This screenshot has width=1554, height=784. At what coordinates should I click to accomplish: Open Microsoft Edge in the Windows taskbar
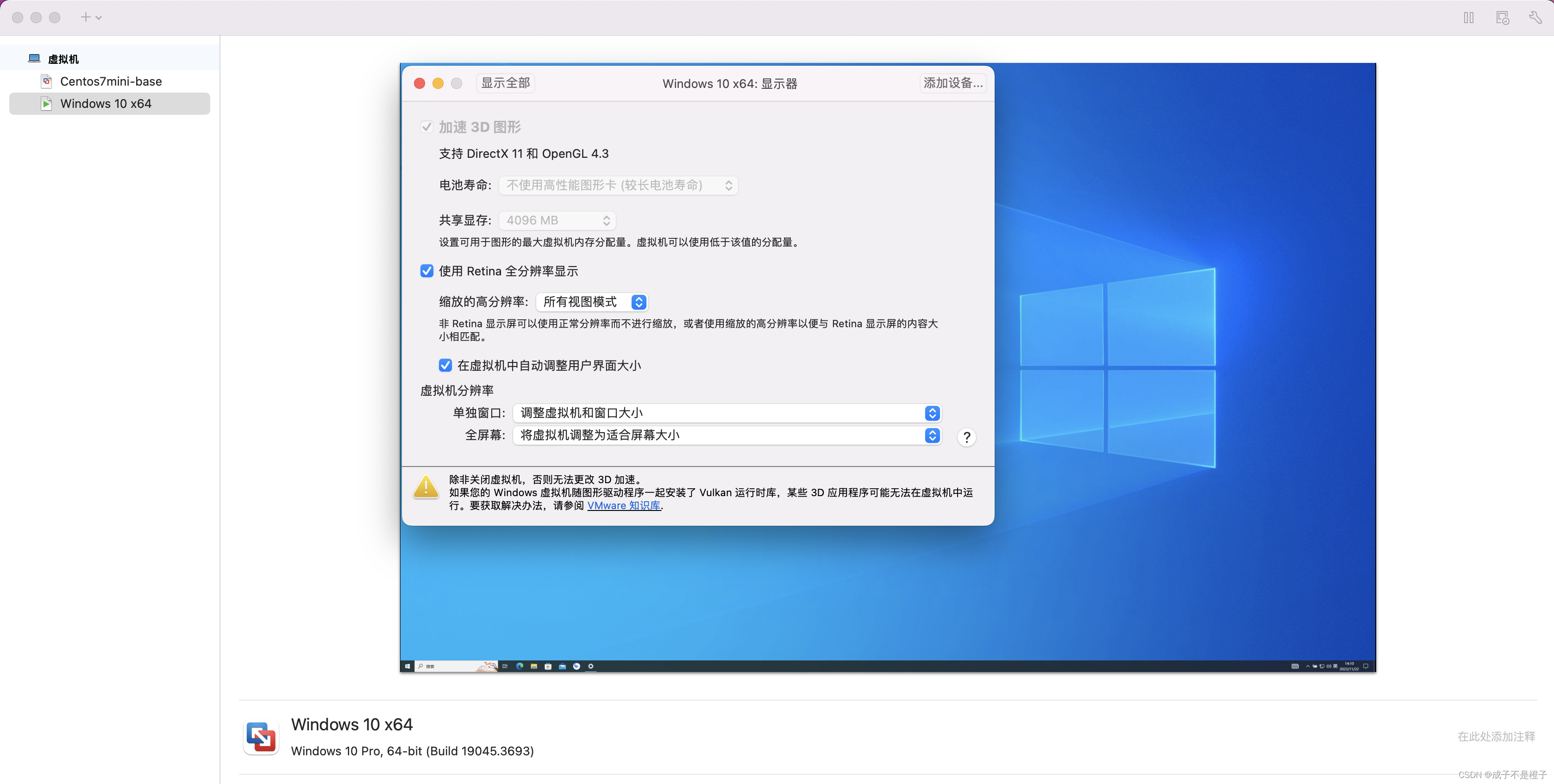pos(520,666)
